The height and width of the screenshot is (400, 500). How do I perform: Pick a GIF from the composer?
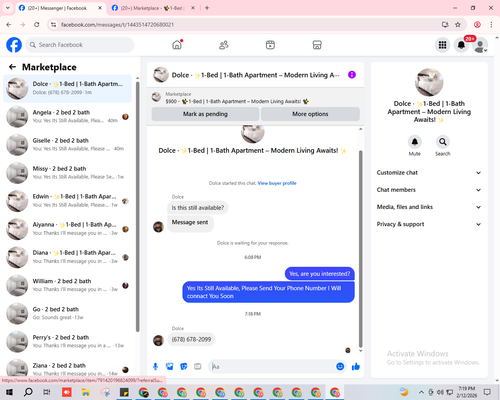click(x=198, y=367)
